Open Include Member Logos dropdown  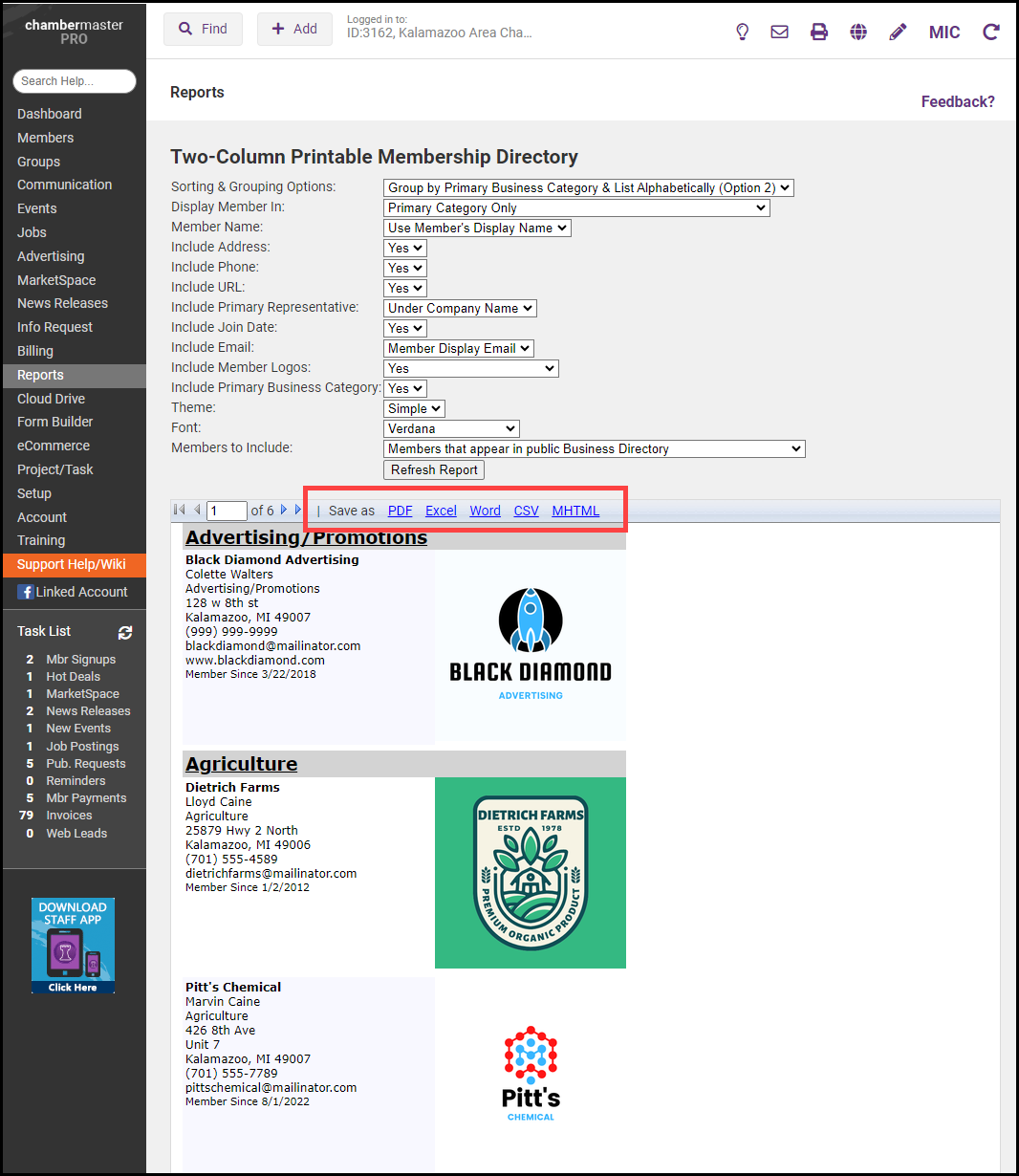[x=470, y=368]
